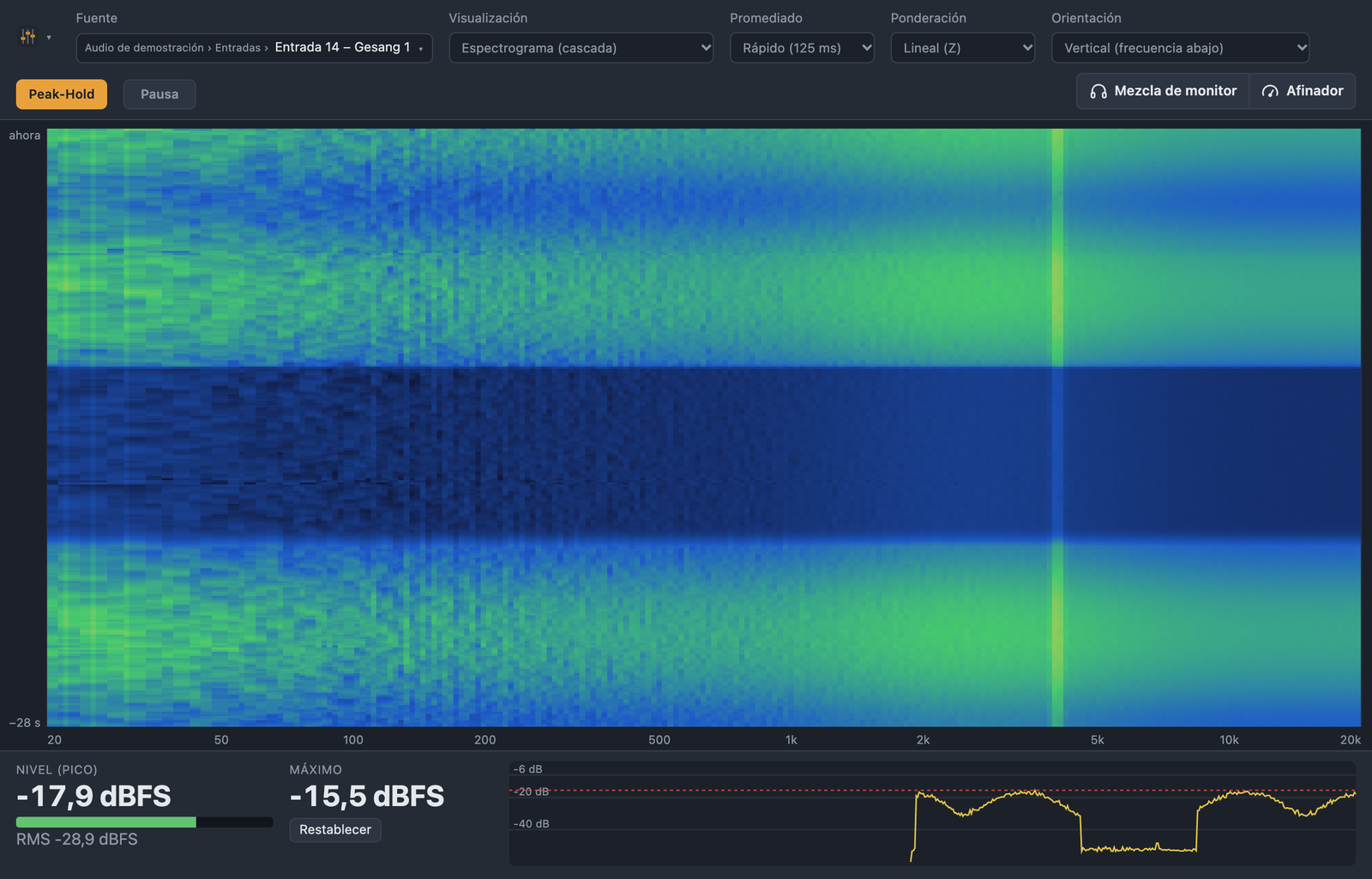Open the Afinador button

click(1303, 91)
